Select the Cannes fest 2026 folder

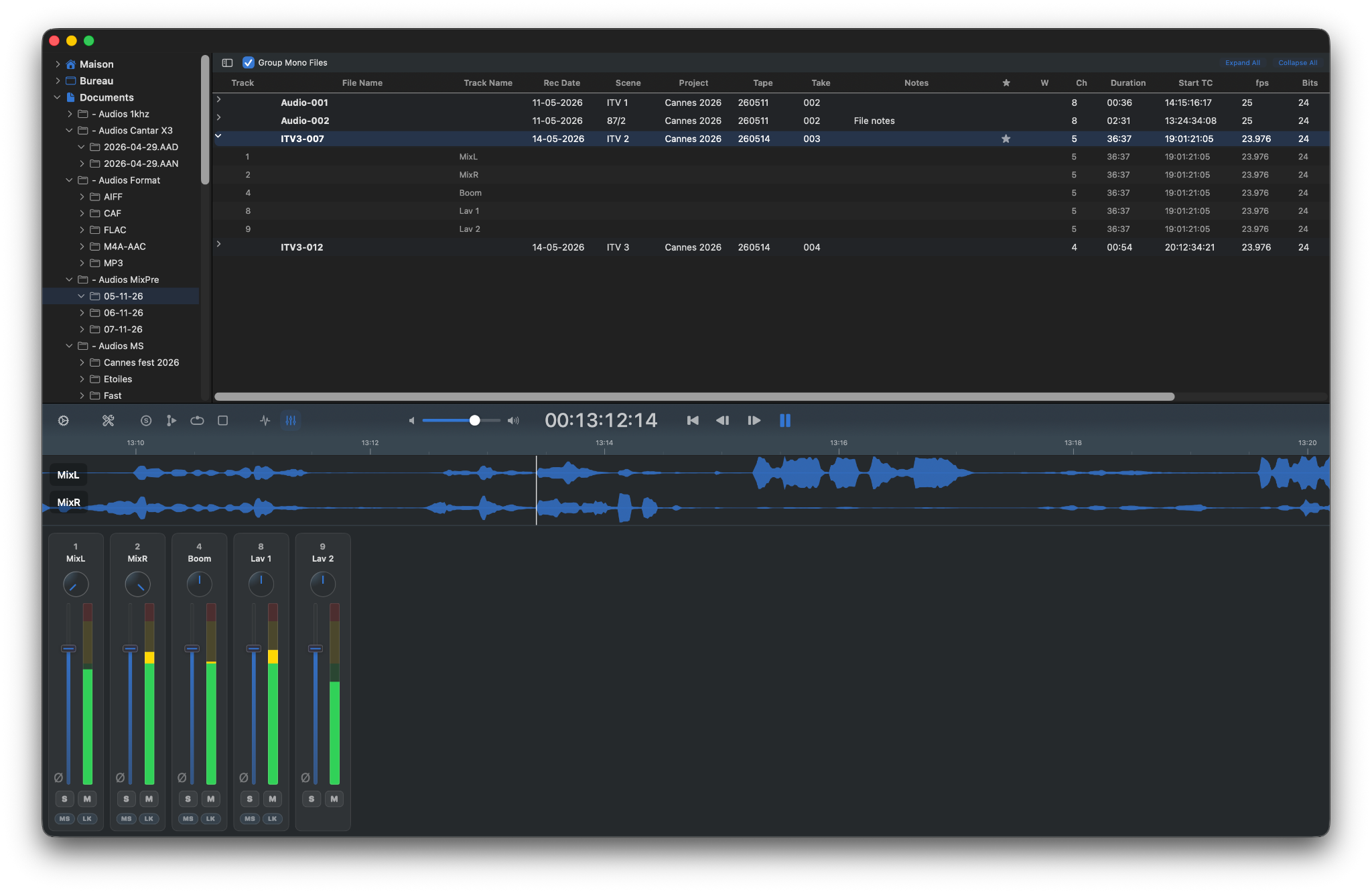coord(141,363)
